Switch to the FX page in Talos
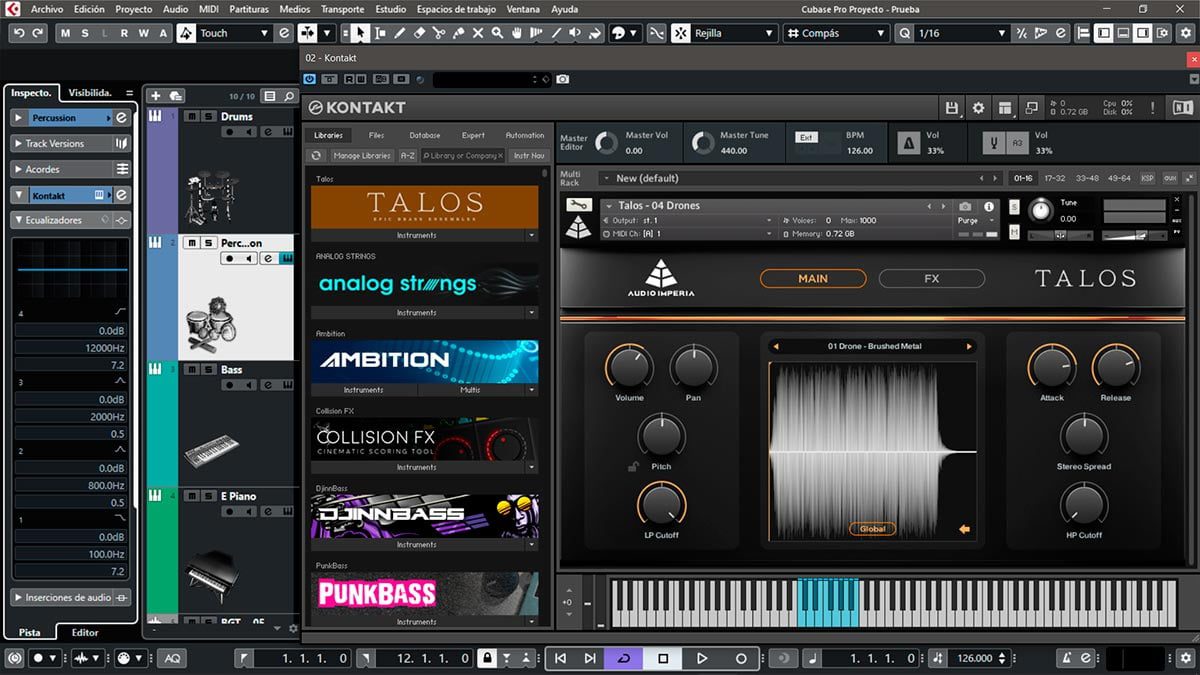1200x675 pixels. [x=931, y=279]
